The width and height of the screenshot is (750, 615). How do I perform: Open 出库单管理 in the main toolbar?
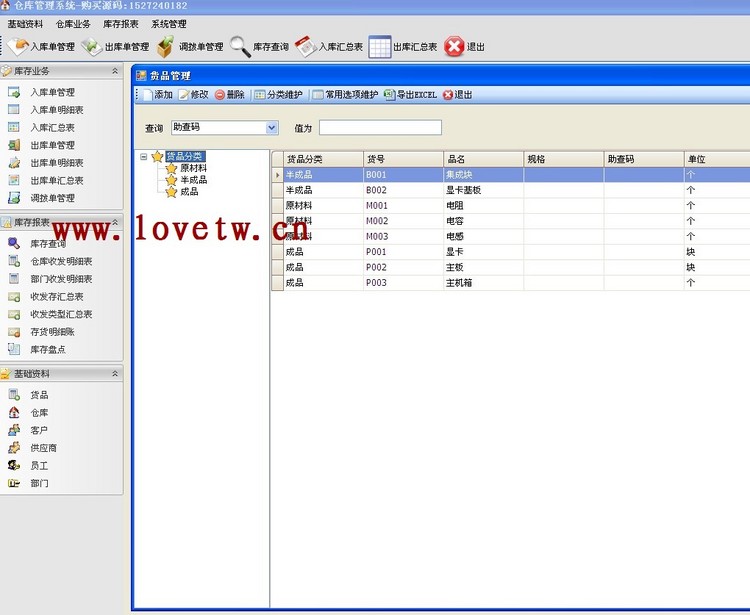115,47
